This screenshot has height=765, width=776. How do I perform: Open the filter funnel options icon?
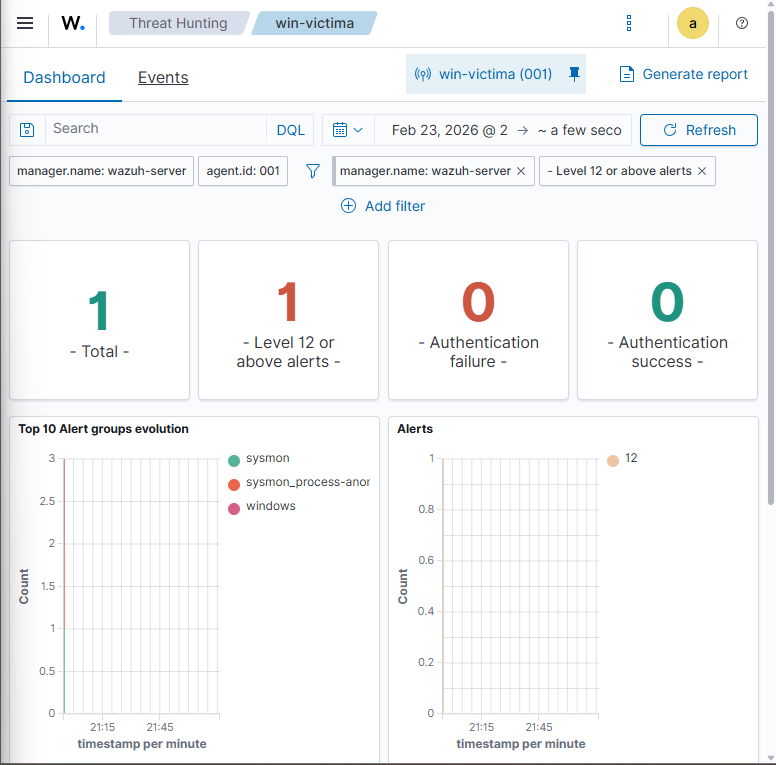click(x=313, y=171)
